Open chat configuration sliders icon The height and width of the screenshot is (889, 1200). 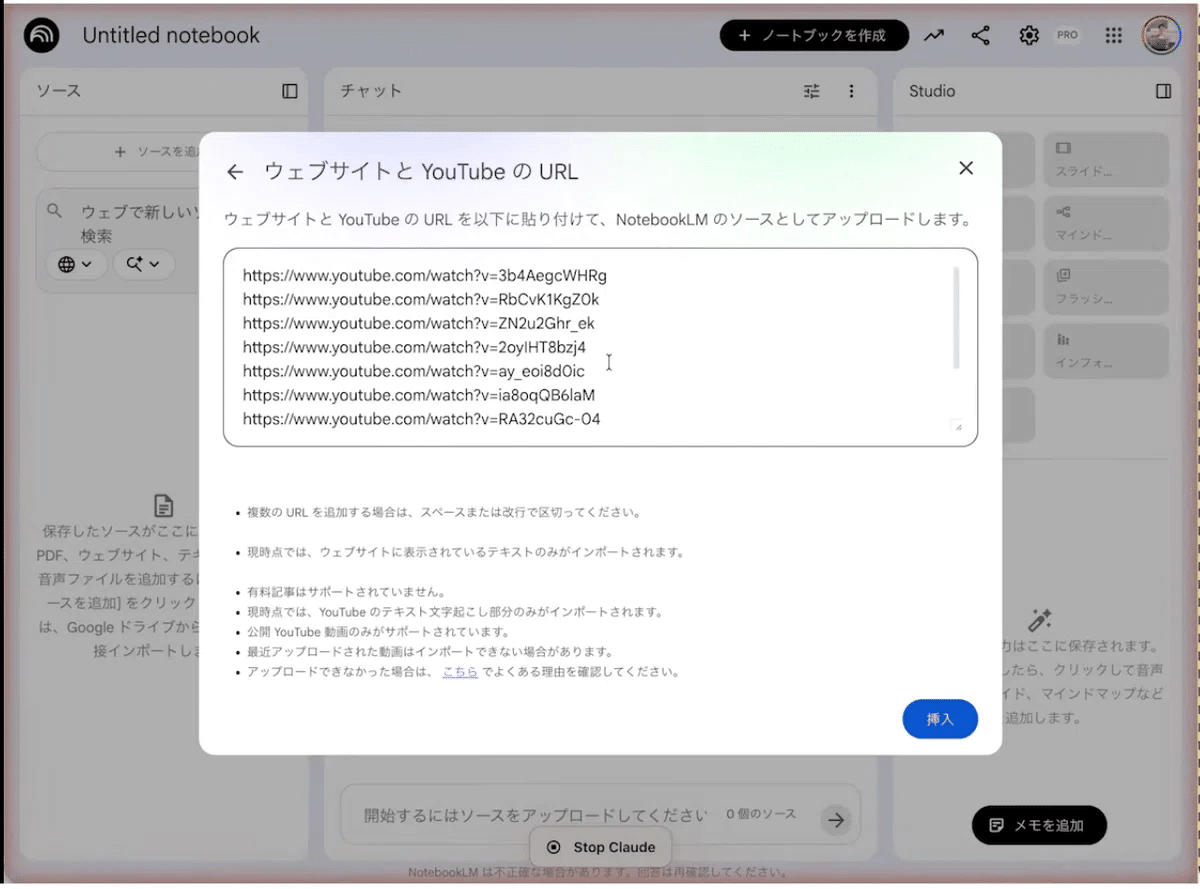(812, 91)
